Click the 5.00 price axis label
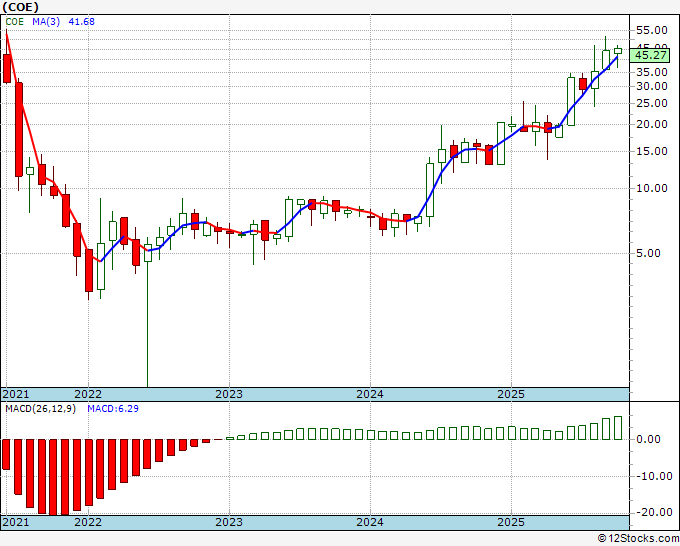This screenshot has height=546, width=680. [648, 253]
